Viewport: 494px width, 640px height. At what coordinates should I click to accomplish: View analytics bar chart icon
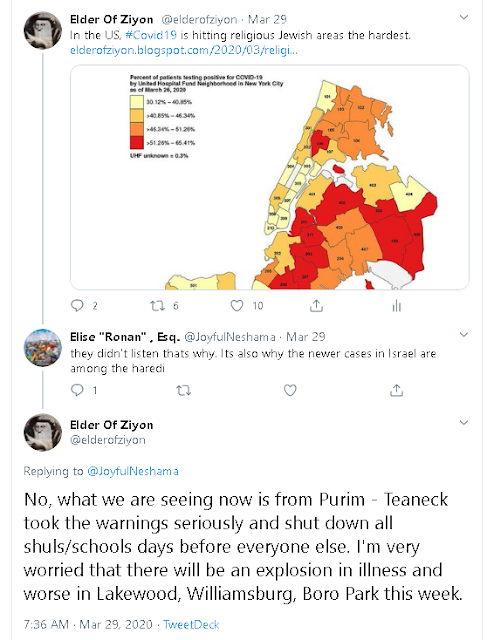click(x=396, y=306)
